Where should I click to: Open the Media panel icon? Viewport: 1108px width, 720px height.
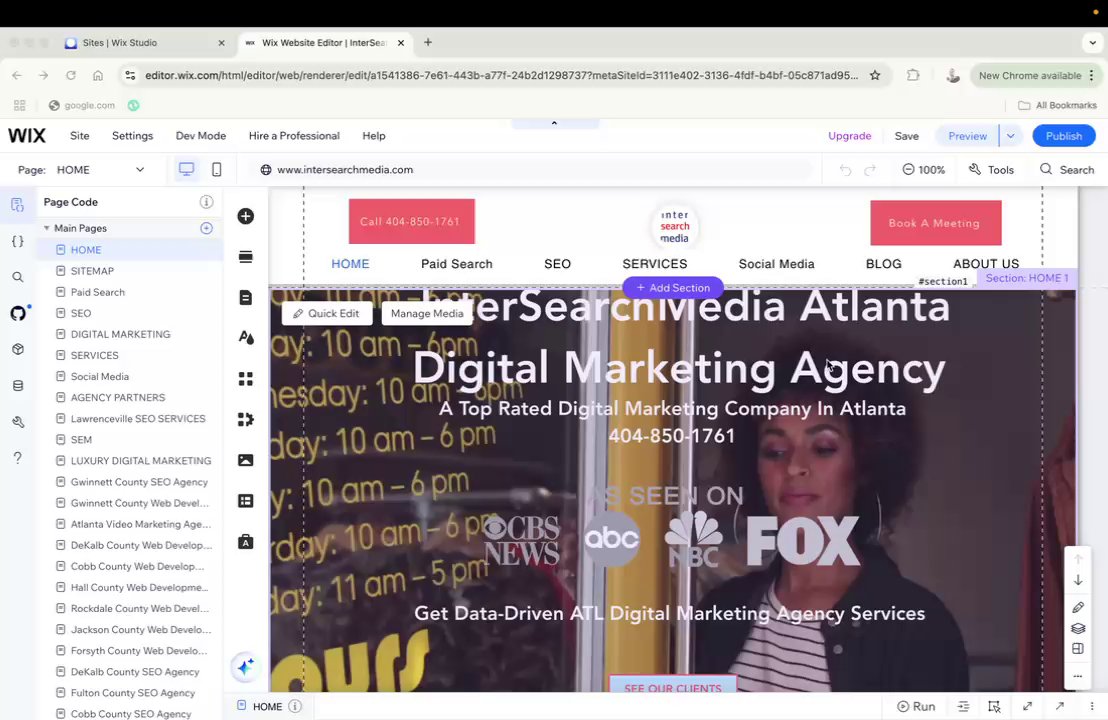pyautogui.click(x=245, y=460)
